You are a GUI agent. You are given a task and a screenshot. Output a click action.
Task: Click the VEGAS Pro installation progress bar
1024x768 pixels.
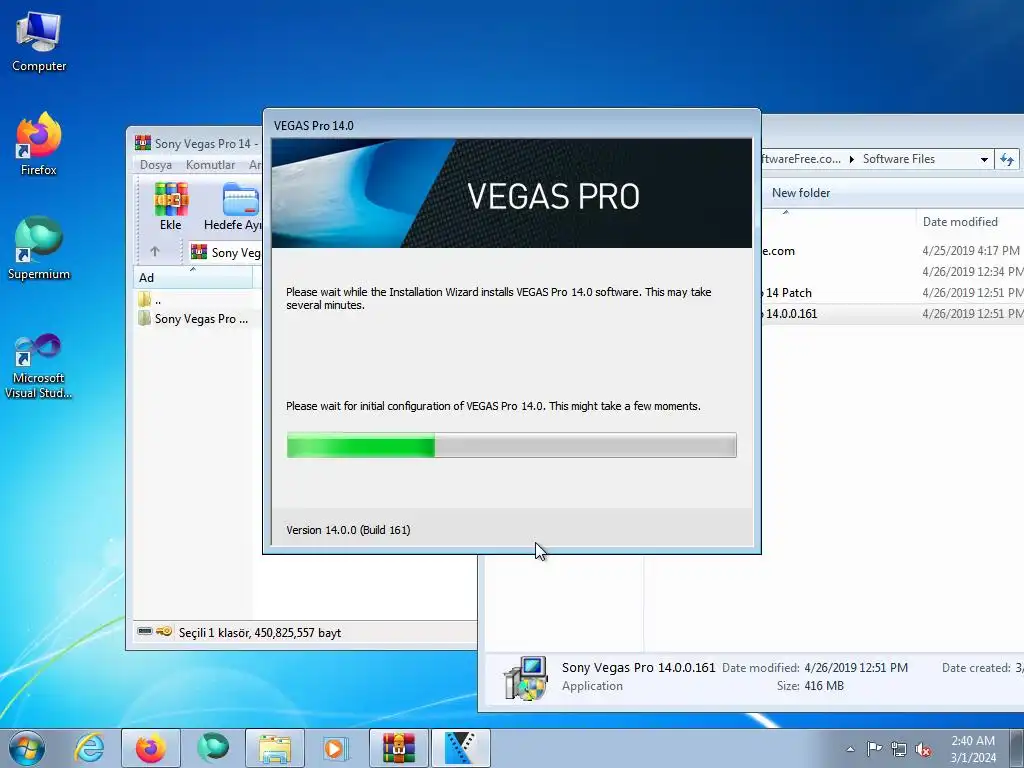pyautogui.click(x=511, y=445)
